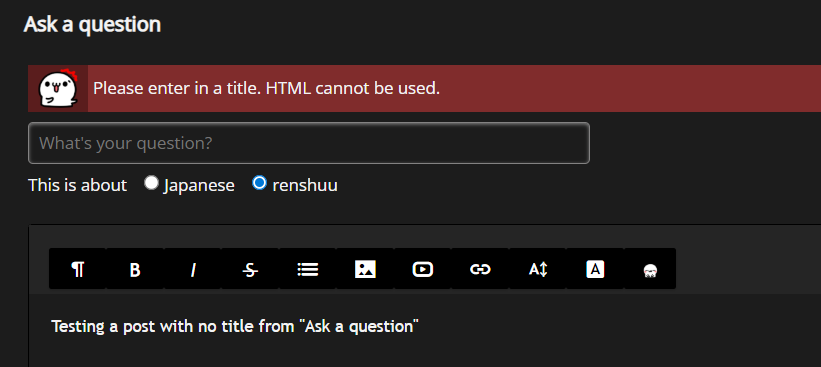Click the "This is about" label
Screen dimensions: 821x367
click(x=77, y=185)
